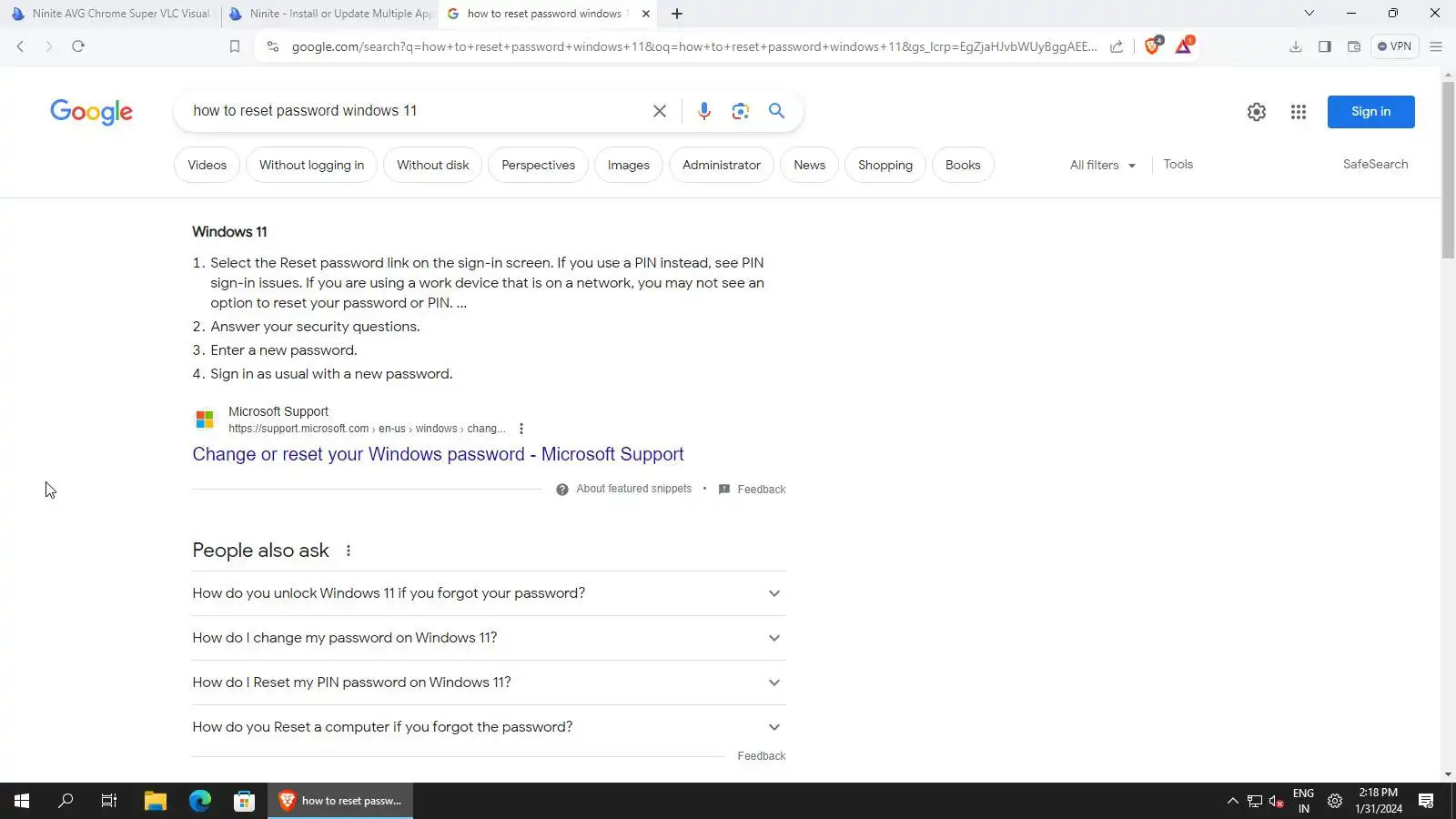The height and width of the screenshot is (819, 1456).
Task: Switch to the Ninite Install or Update tab
Action: point(329,14)
